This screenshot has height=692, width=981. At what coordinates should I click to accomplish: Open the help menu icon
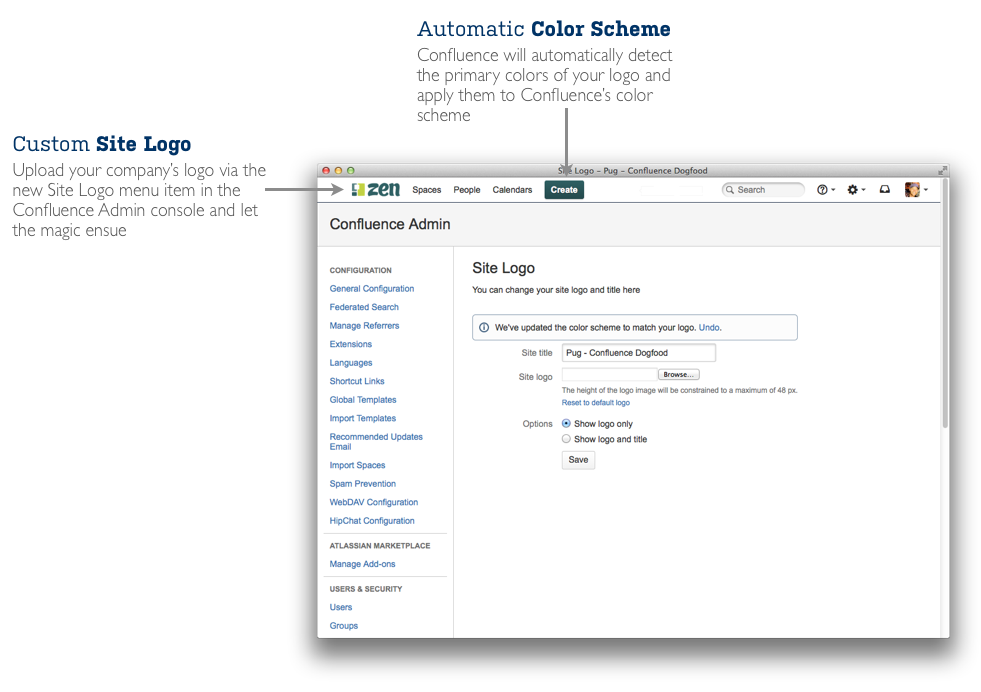[826, 190]
